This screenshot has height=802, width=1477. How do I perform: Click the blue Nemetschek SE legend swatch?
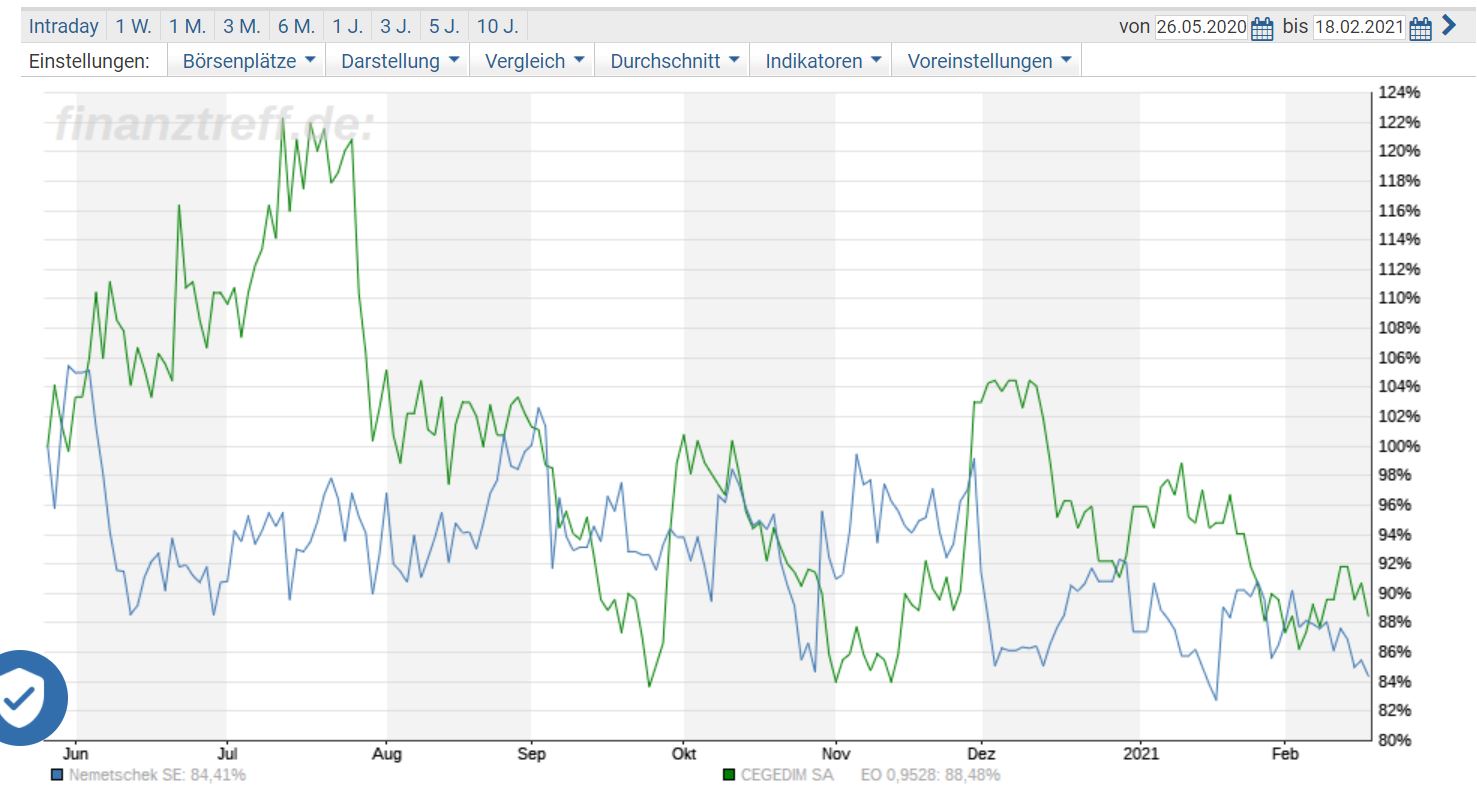coord(56,775)
